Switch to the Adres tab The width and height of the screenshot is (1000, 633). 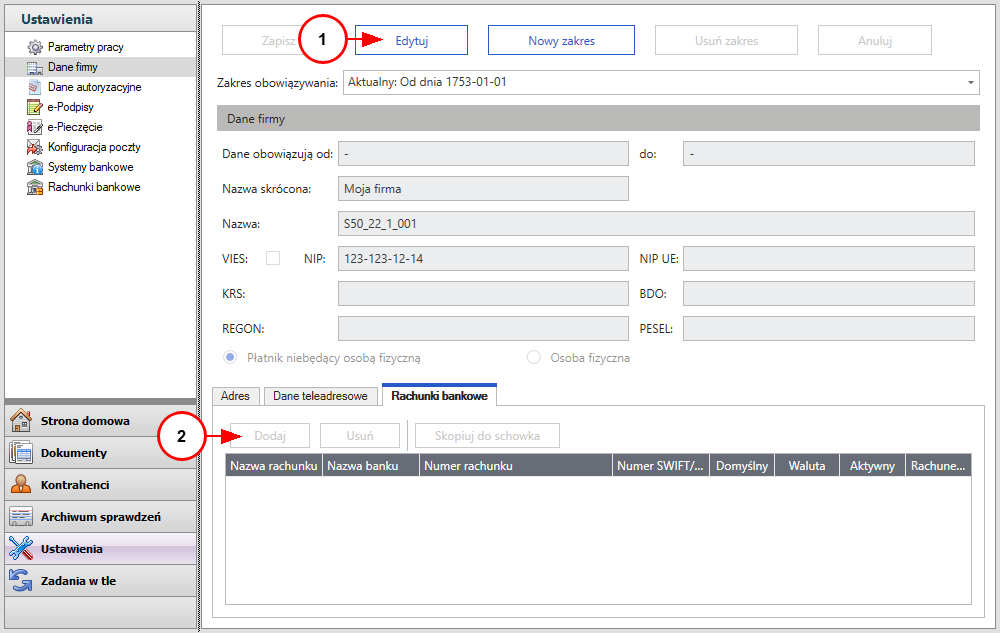tap(235, 396)
